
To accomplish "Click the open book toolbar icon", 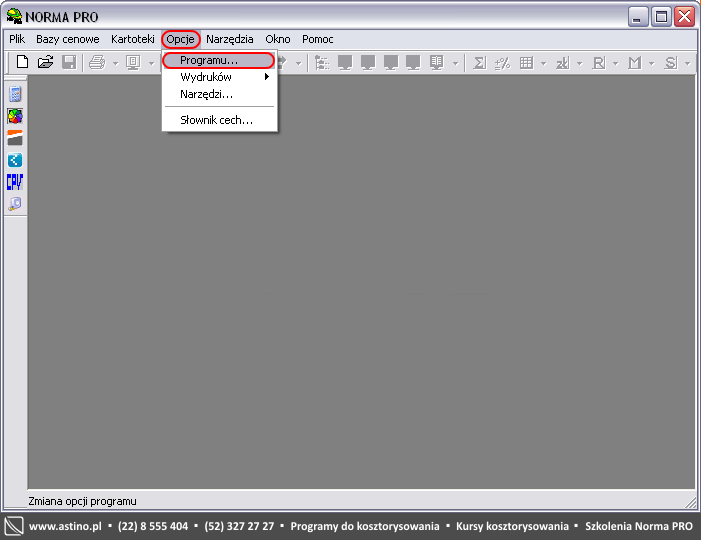I will [x=436, y=63].
